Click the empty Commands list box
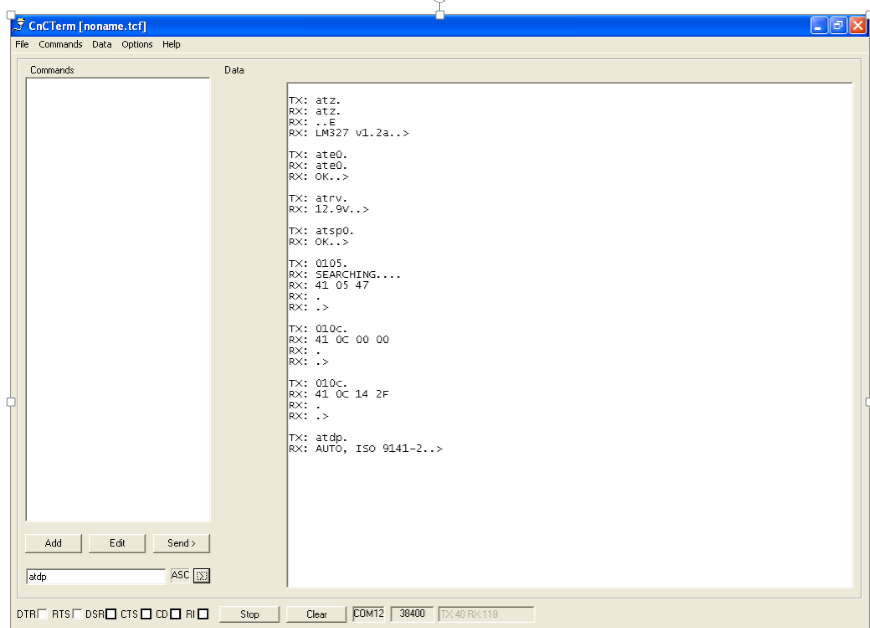This screenshot has width=870, height=628. click(118, 300)
